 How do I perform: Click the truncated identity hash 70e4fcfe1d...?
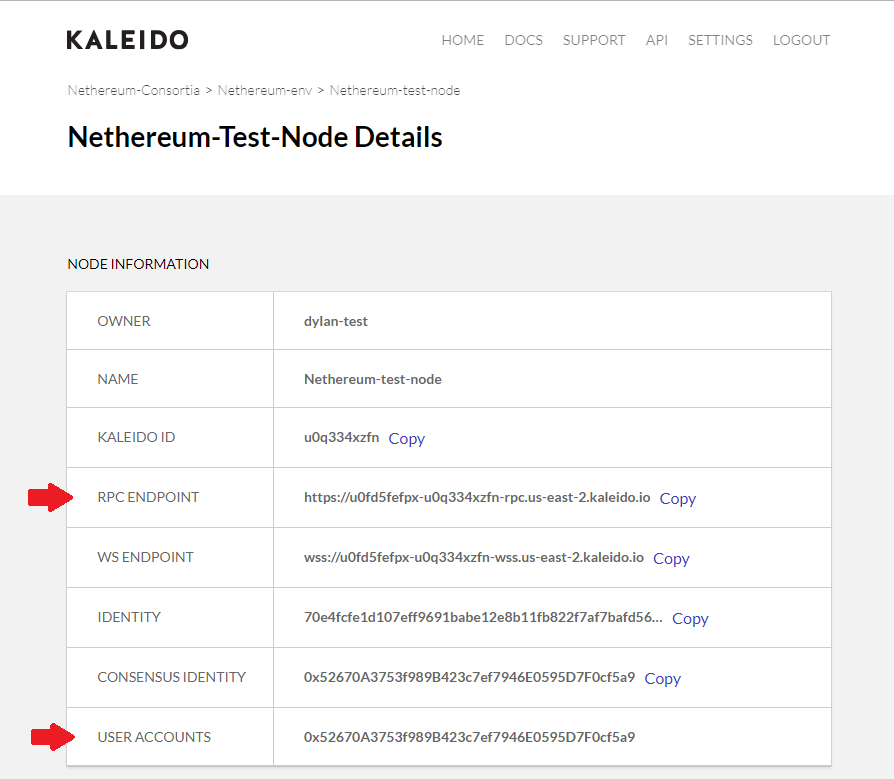(x=483, y=617)
